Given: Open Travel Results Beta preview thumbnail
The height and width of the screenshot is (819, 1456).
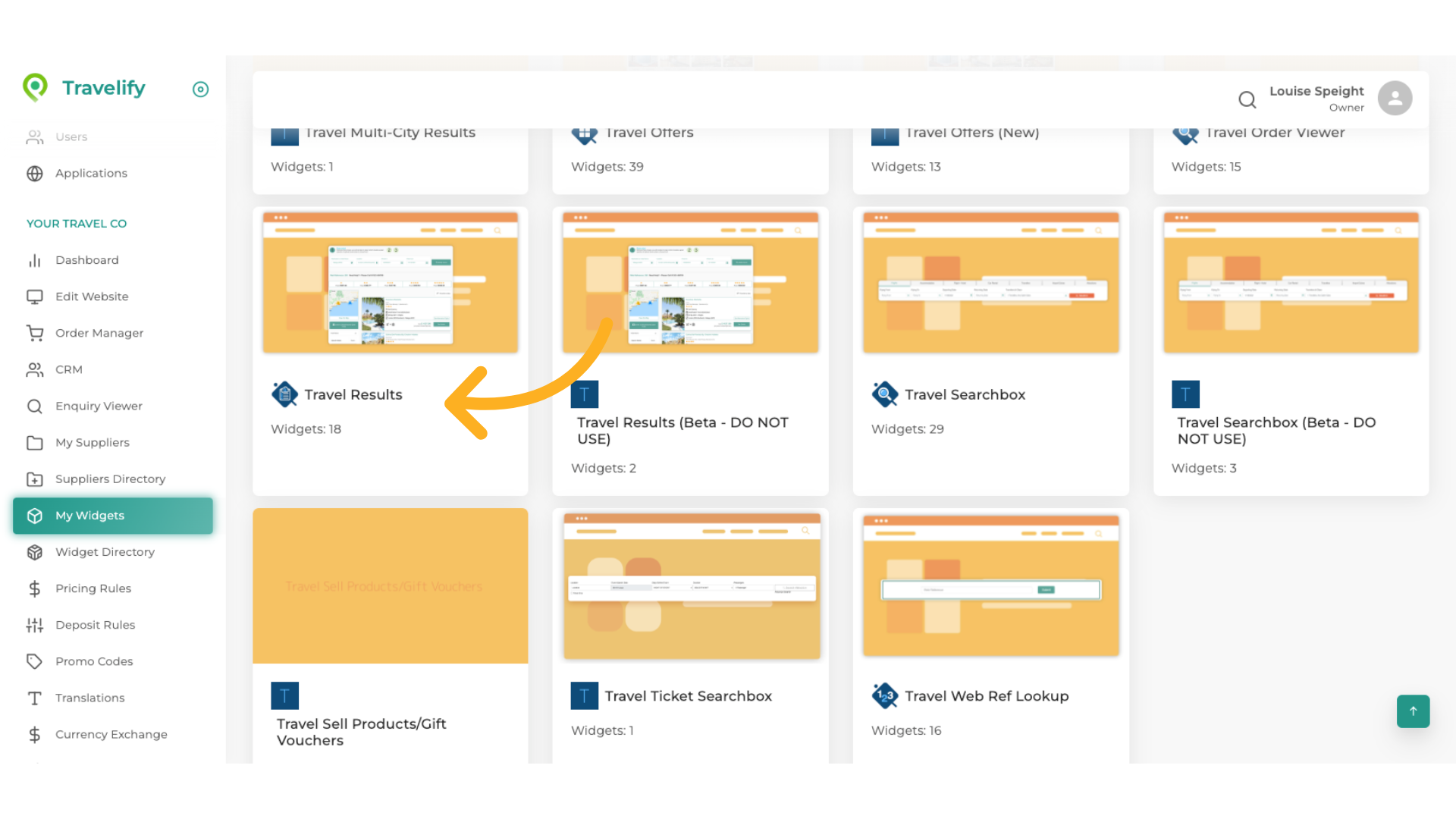Looking at the screenshot, I should point(690,282).
